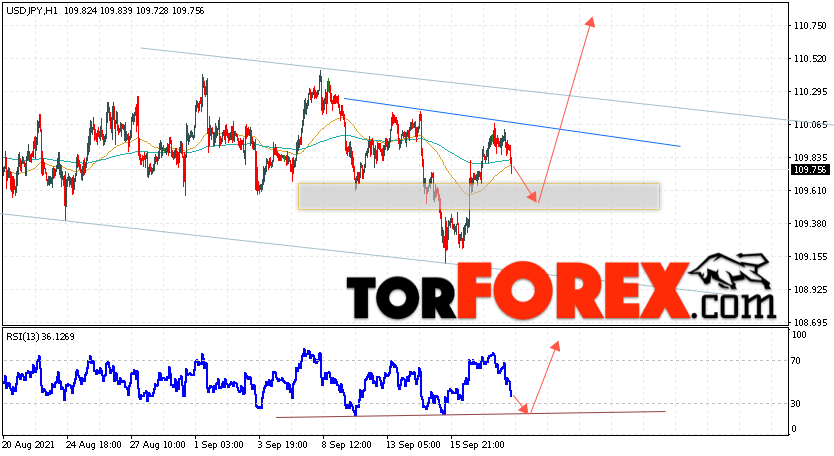The image size is (834, 456).
Task: Click the 109.835 price axis label
Action: tap(810, 157)
